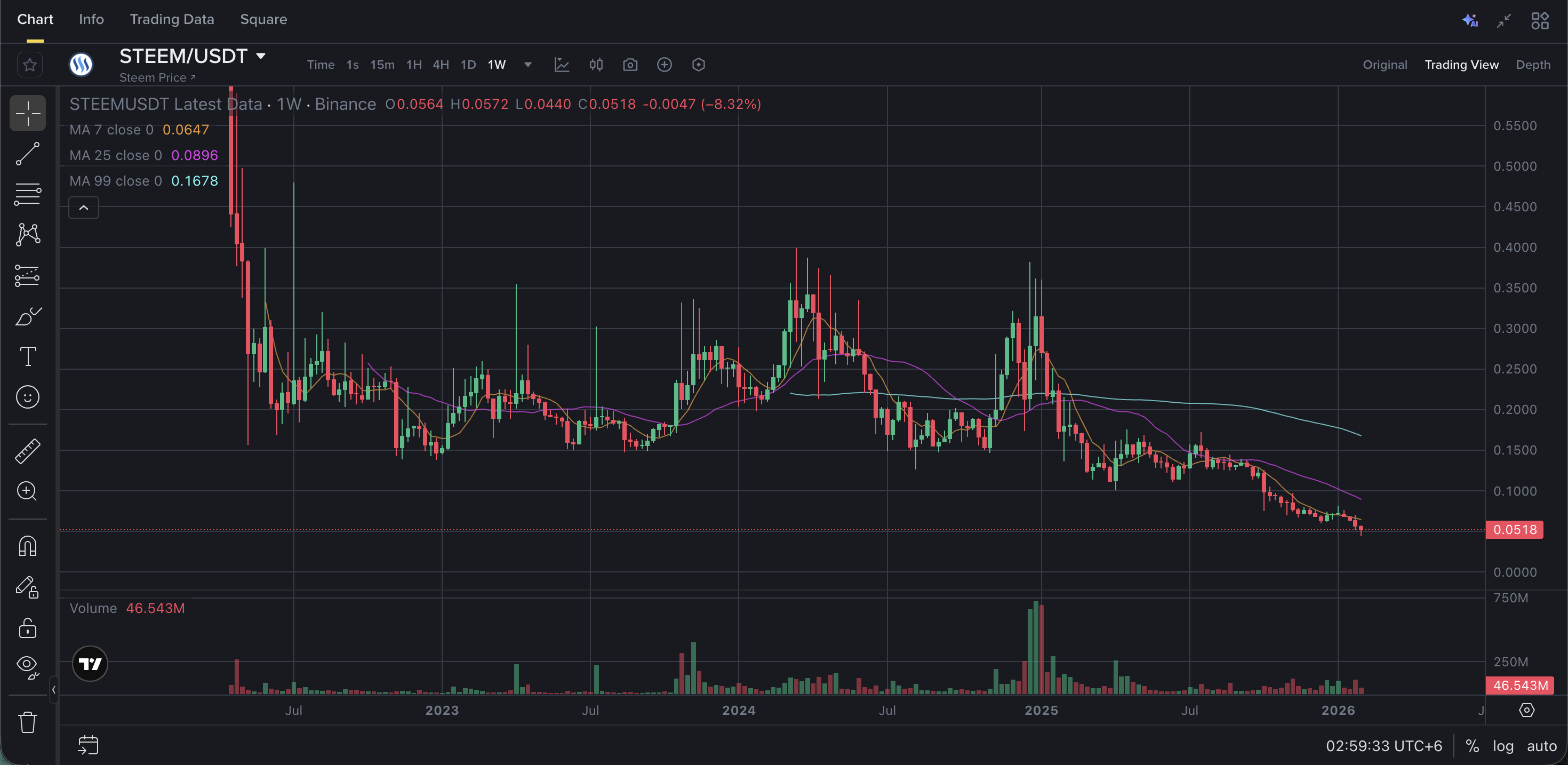This screenshot has width=1568, height=765.
Task: Open the Steem Price link
Action: pos(157,77)
